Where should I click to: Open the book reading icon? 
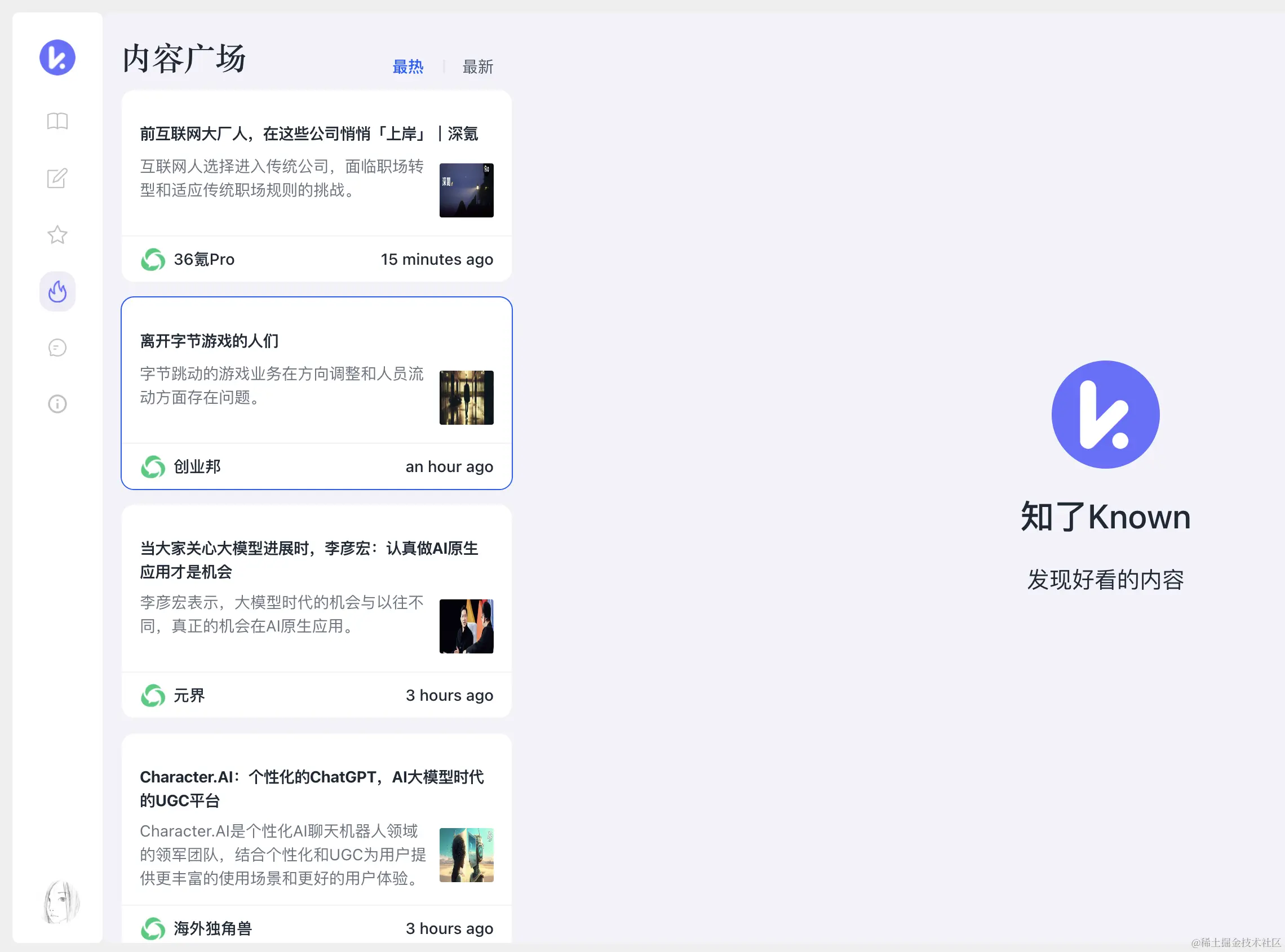57,121
